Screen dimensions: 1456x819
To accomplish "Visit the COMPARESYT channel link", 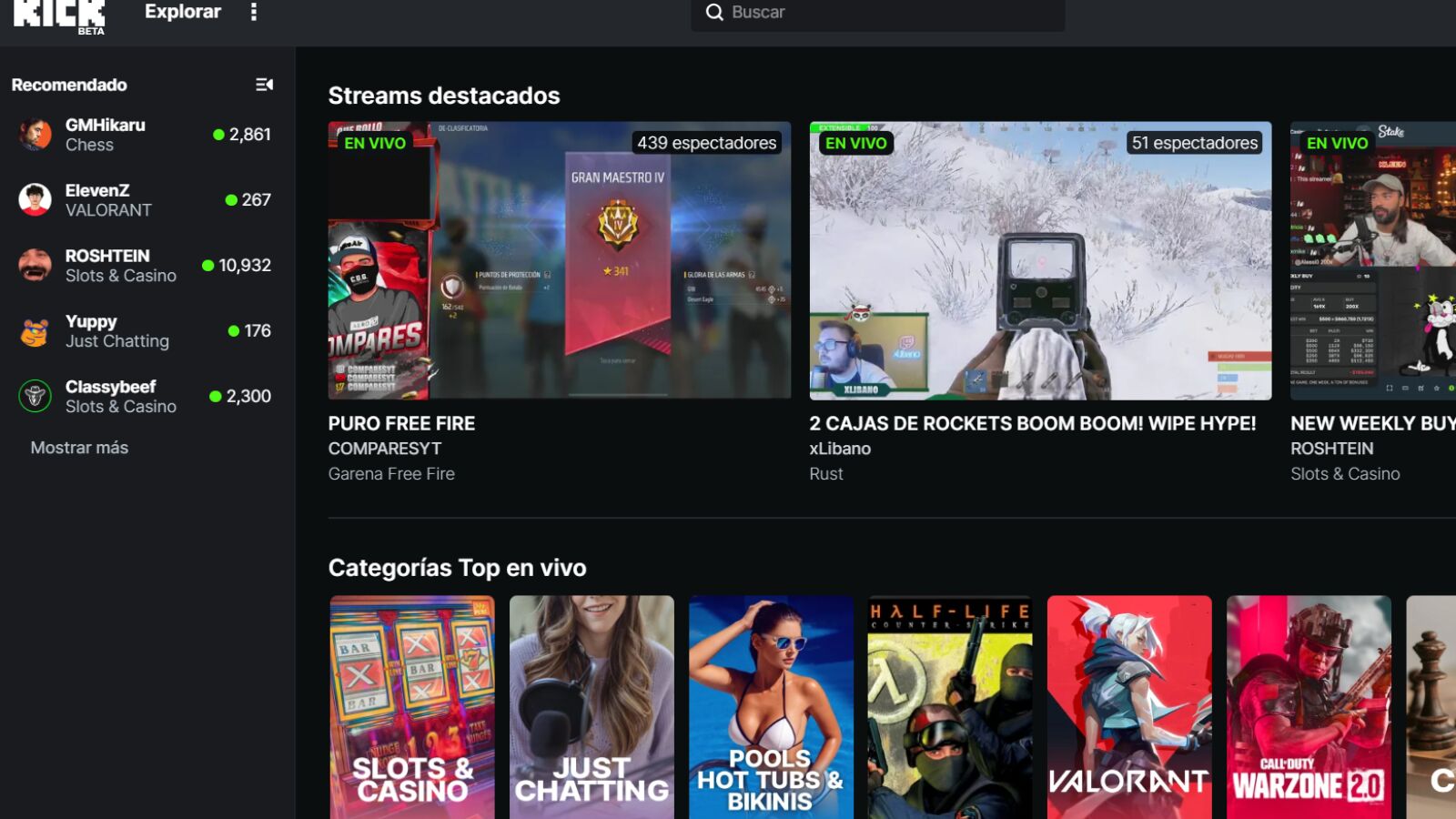I will [384, 449].
